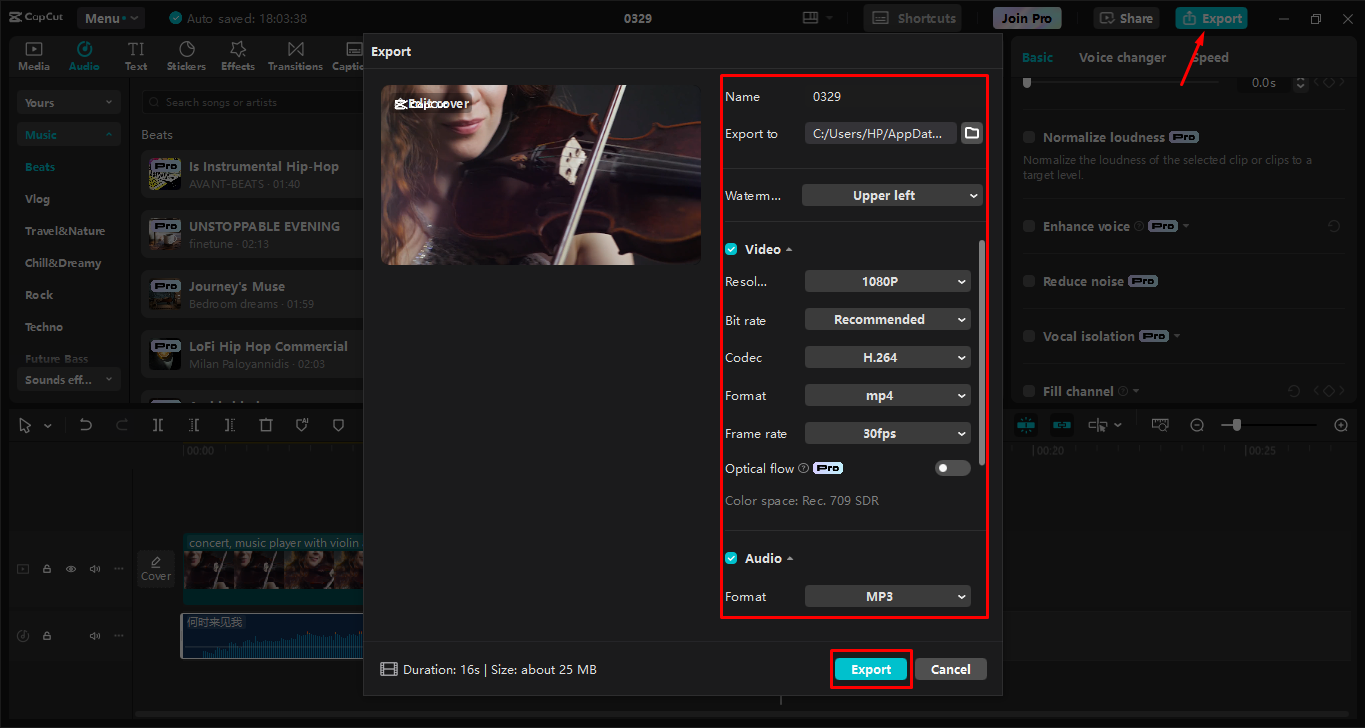Click the plain marker shield icon in timeline toolbar
The image size is (1365, 728).
click(x=338, y=425)
